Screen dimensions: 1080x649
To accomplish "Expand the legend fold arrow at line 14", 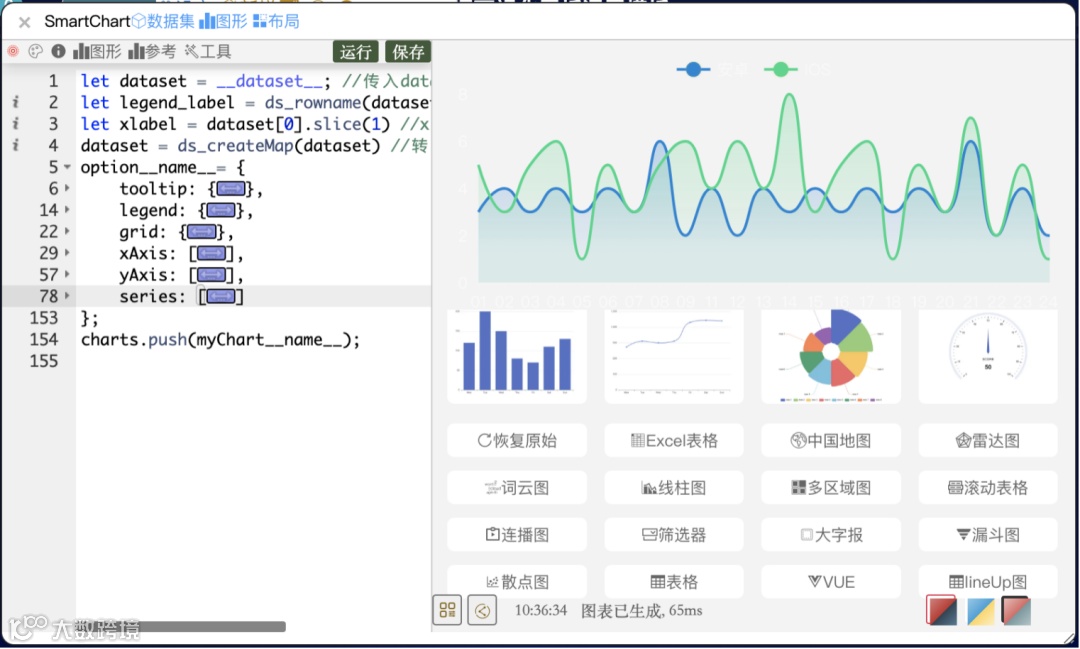I will tap(68, 209).
